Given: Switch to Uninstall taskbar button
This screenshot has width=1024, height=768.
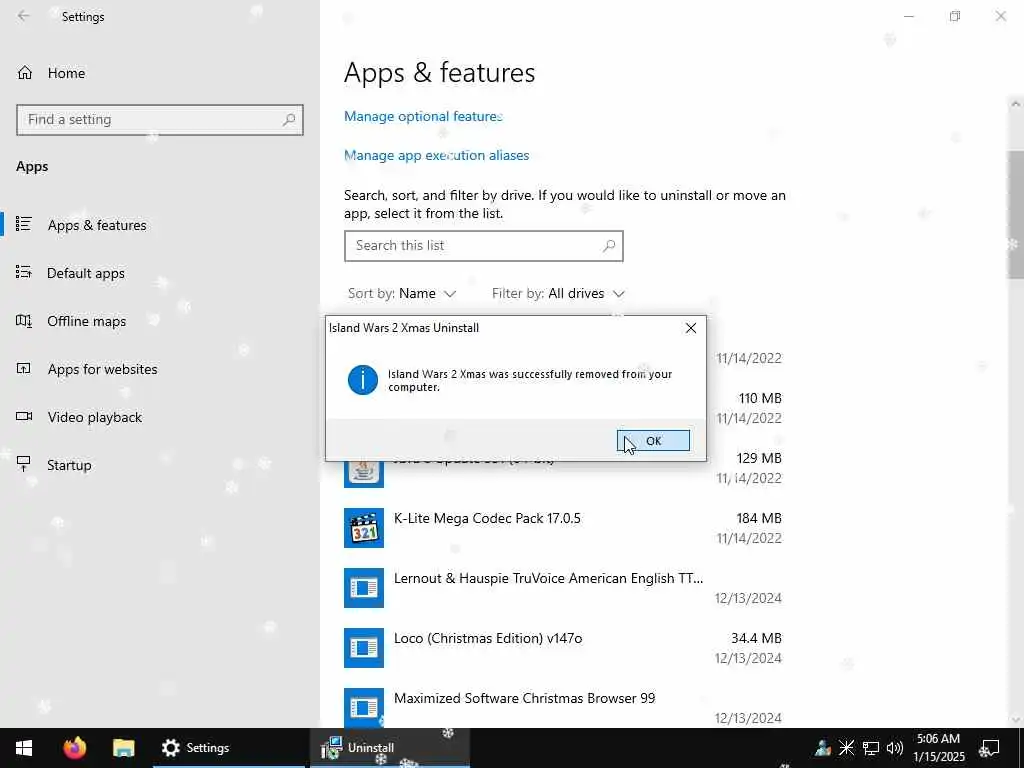Looking at the screenshot, I should point(389,748).
